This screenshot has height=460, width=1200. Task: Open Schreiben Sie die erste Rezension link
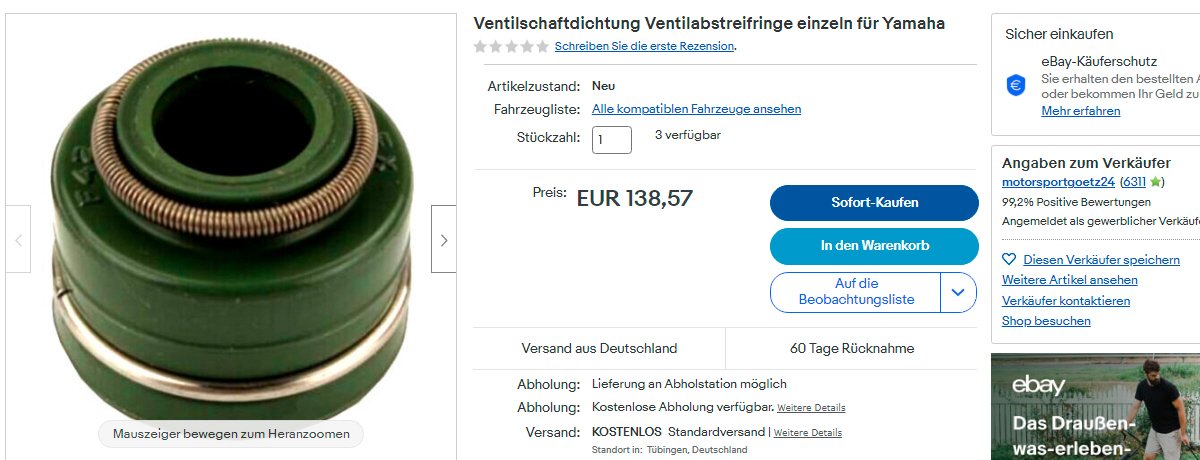(645, 46)
